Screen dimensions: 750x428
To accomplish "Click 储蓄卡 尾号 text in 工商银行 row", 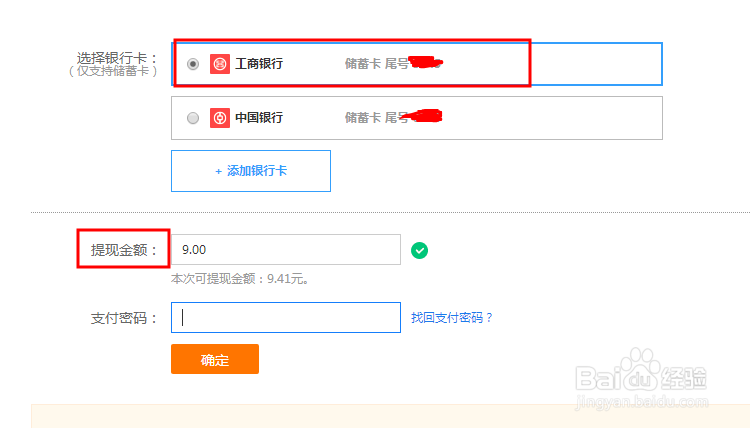I will (x=376, y=64).
